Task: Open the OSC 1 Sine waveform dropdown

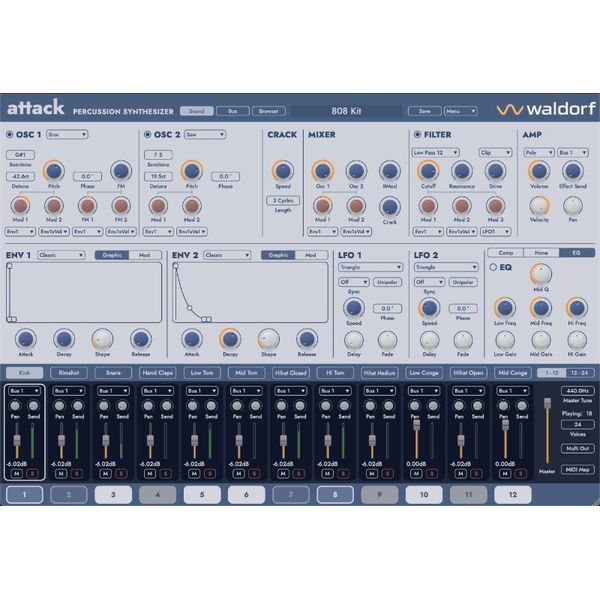Action: (67, 135)
